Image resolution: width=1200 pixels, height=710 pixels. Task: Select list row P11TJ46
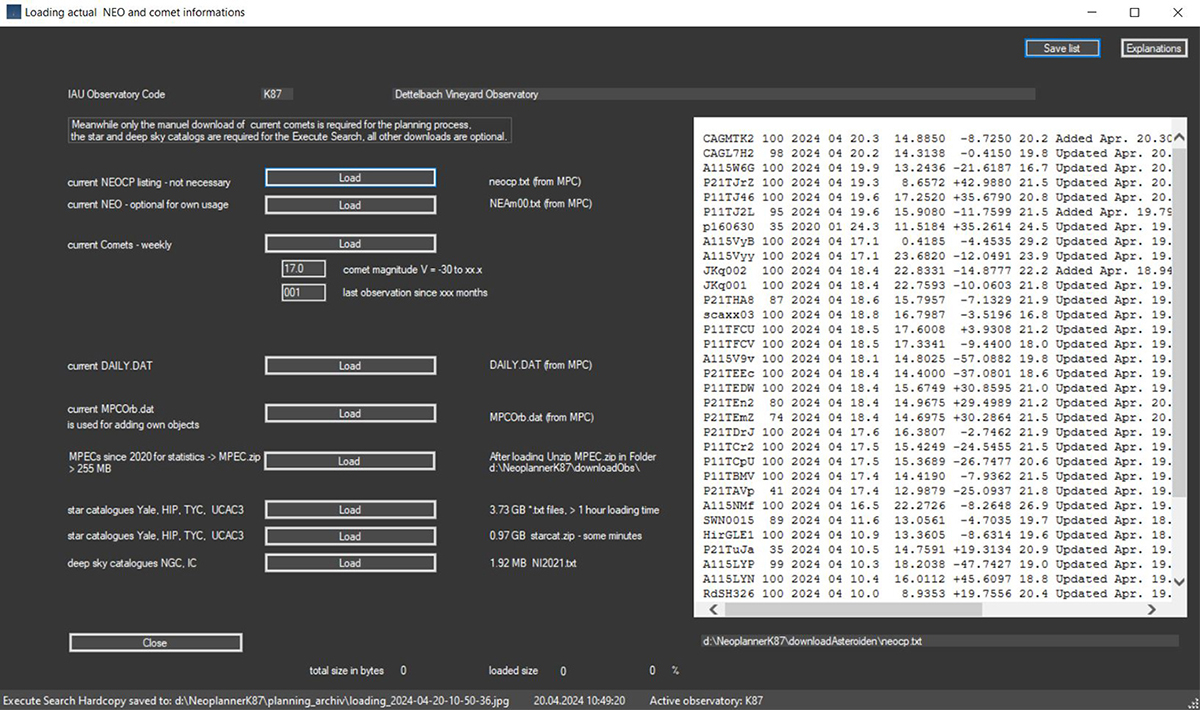click(x=938, y=198)
